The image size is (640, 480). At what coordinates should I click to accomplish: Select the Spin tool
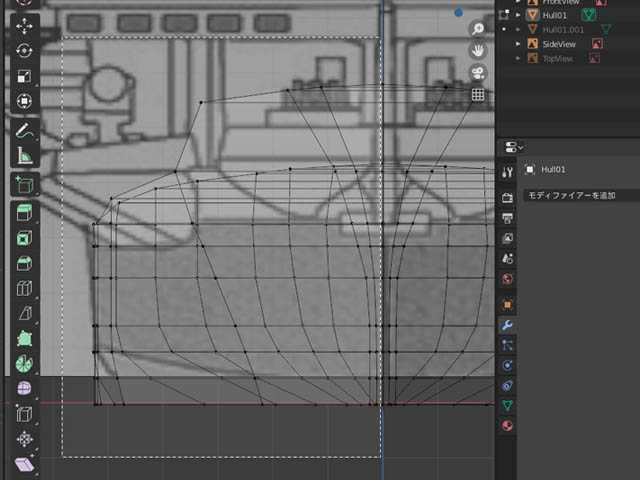[x=24, y=364]
